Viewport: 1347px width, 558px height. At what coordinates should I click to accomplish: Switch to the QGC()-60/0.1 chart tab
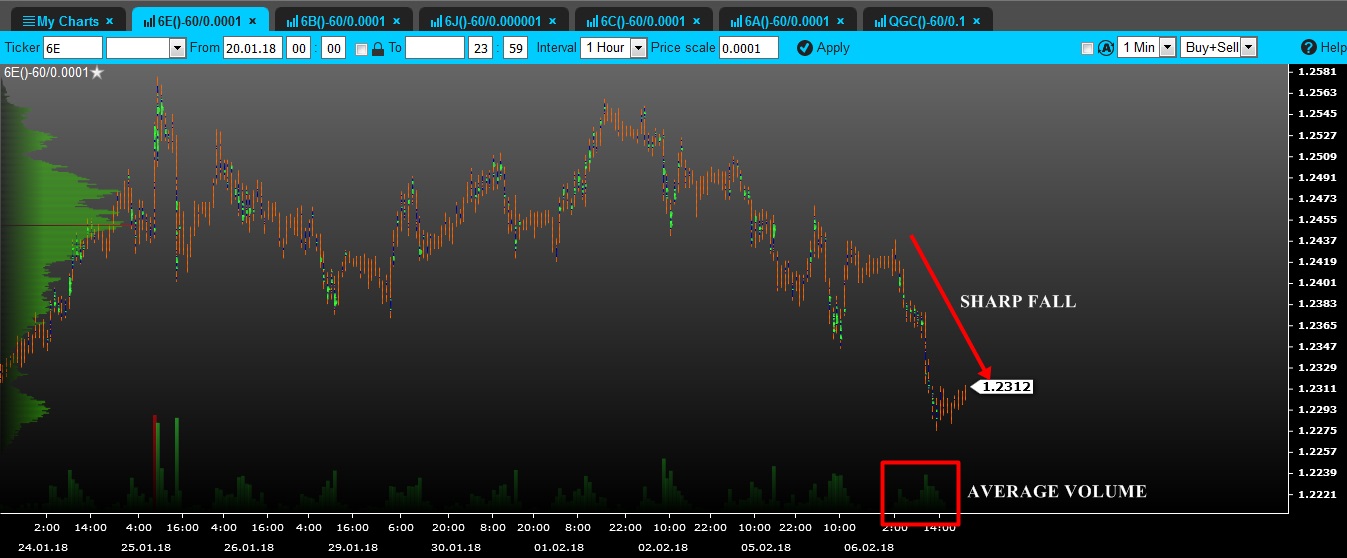pos(927,20)
